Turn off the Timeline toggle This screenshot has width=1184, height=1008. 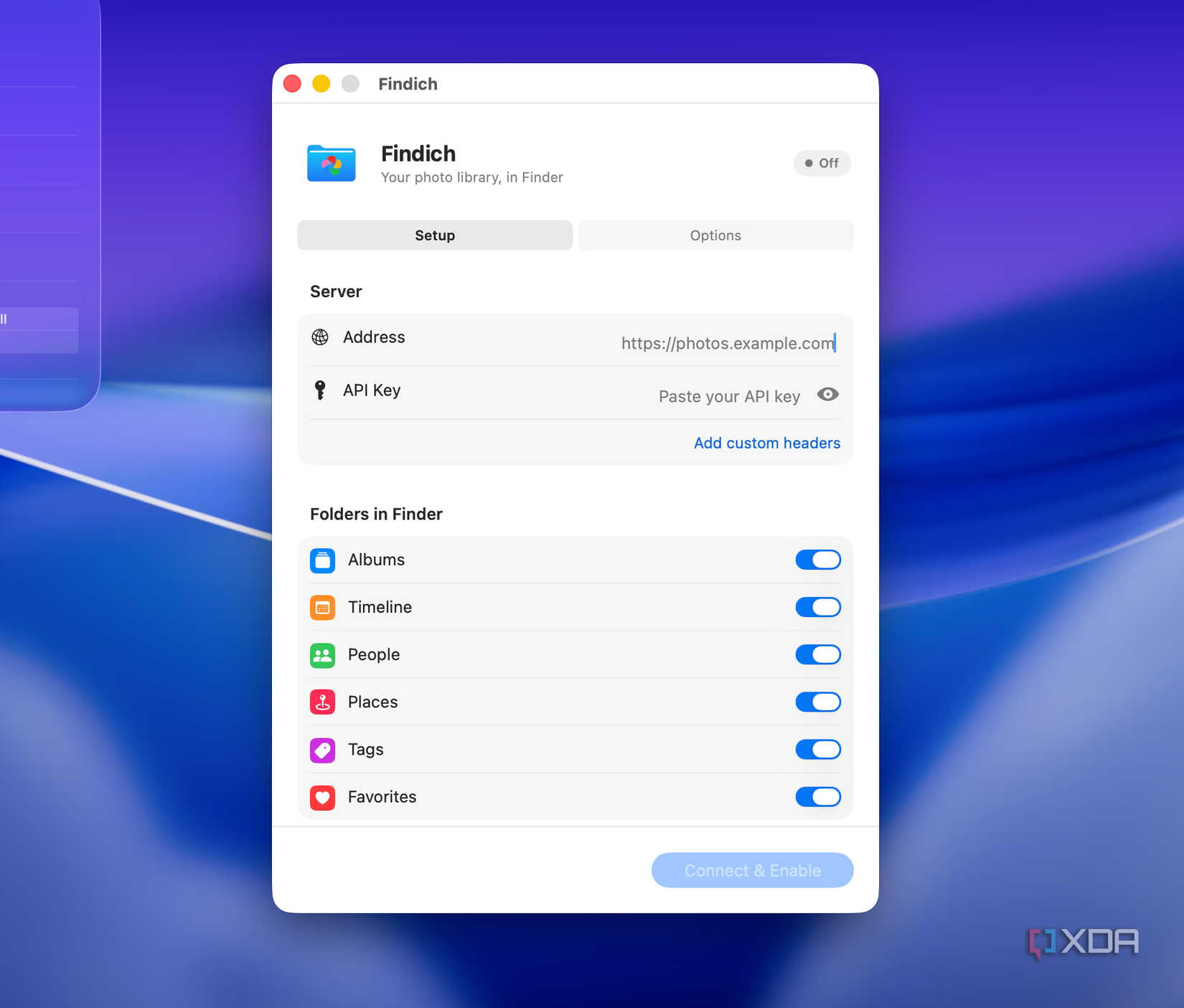pos(818,607)
